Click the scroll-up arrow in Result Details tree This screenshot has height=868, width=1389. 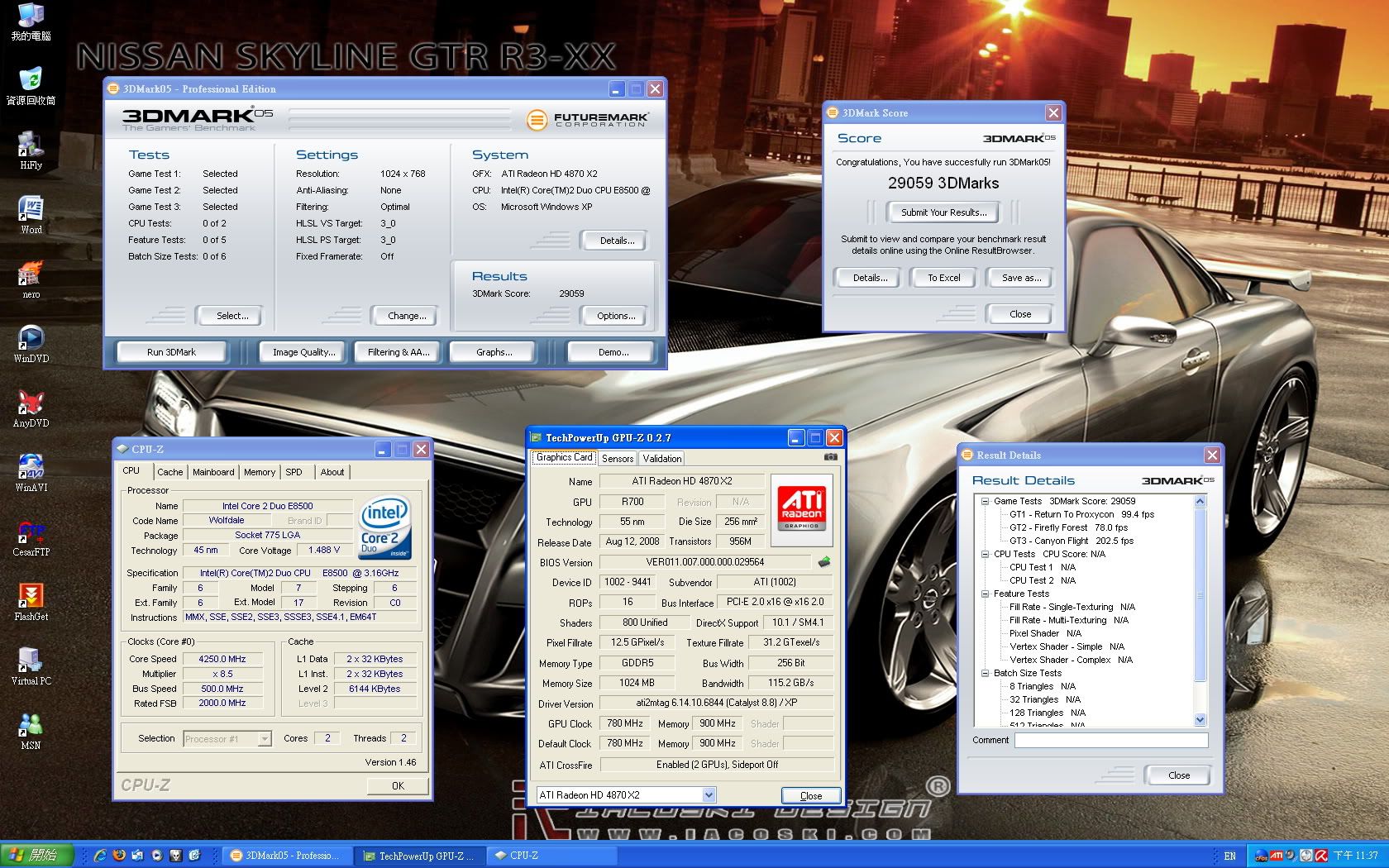[1200, 501]
